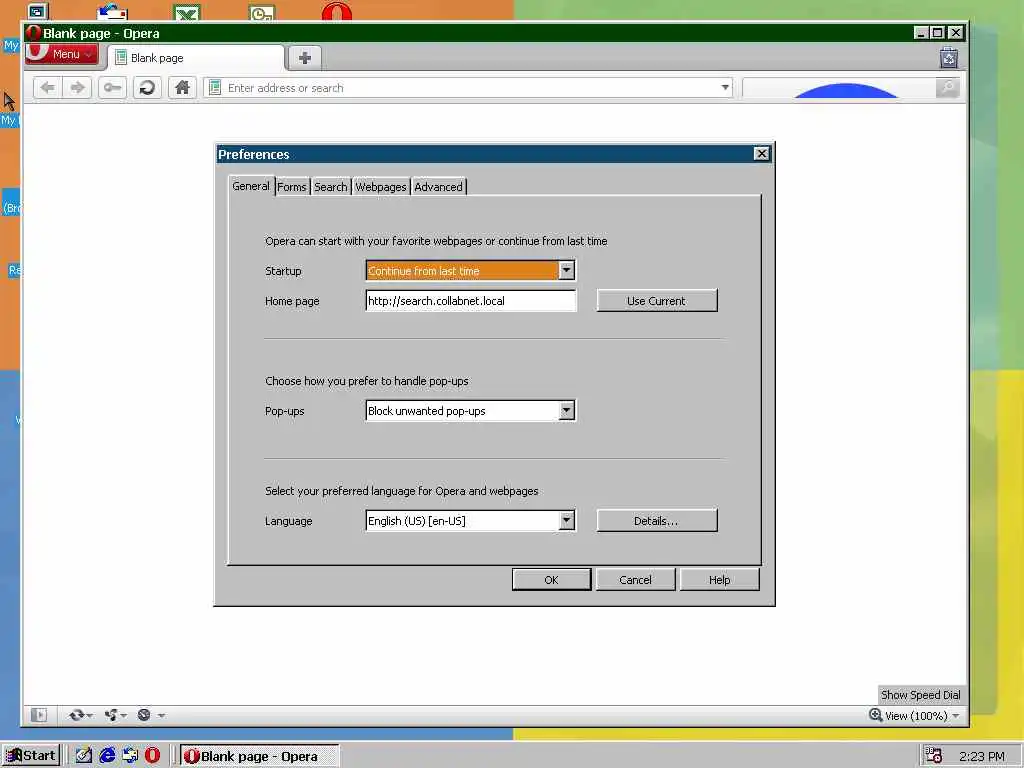Image resolution: width=1024 pixels, height=768 pixels.
Task: Open the Opera Link sync icon
Action: [x=76, y=715]
